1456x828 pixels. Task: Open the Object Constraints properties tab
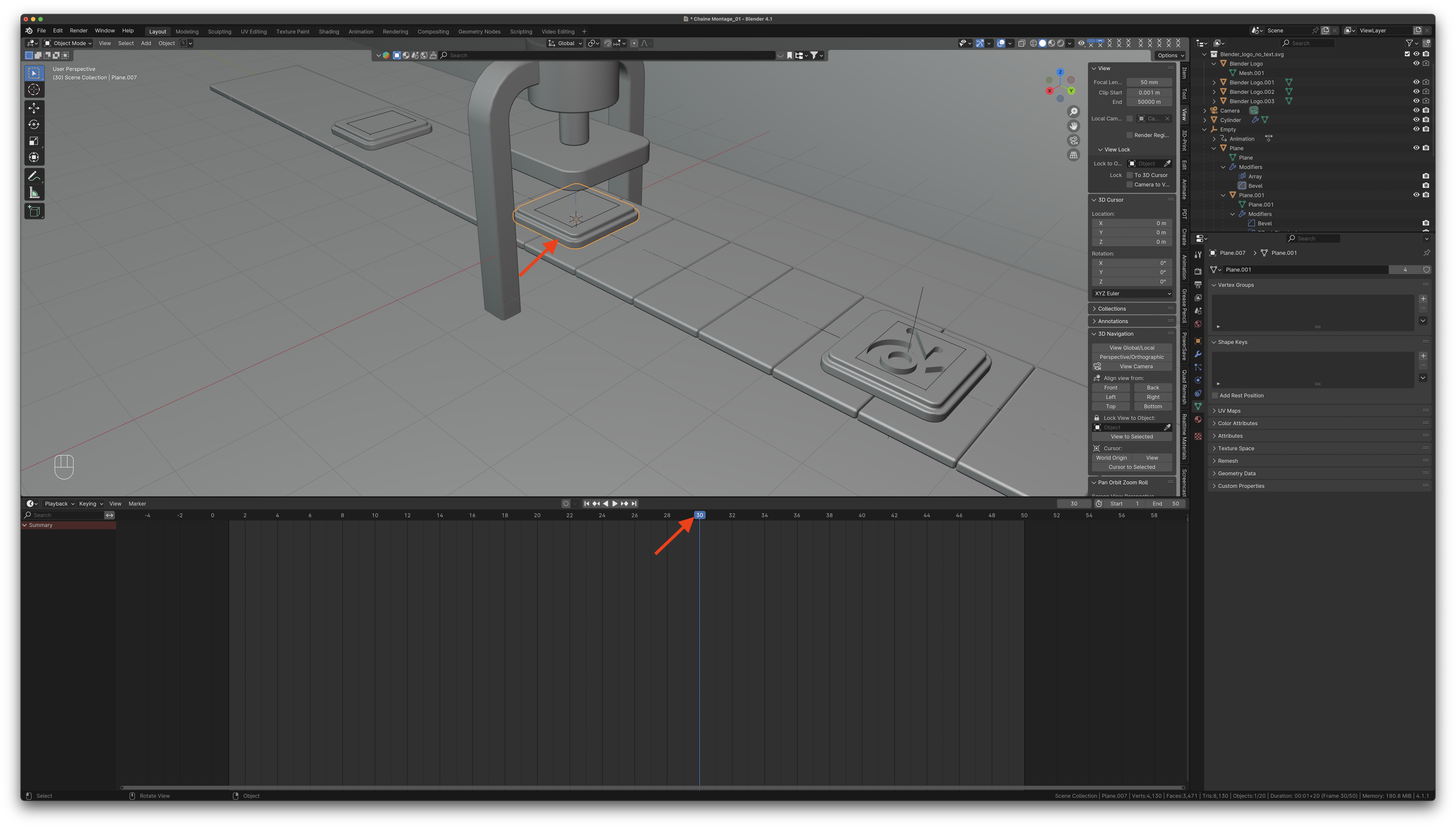point(1198,394)
